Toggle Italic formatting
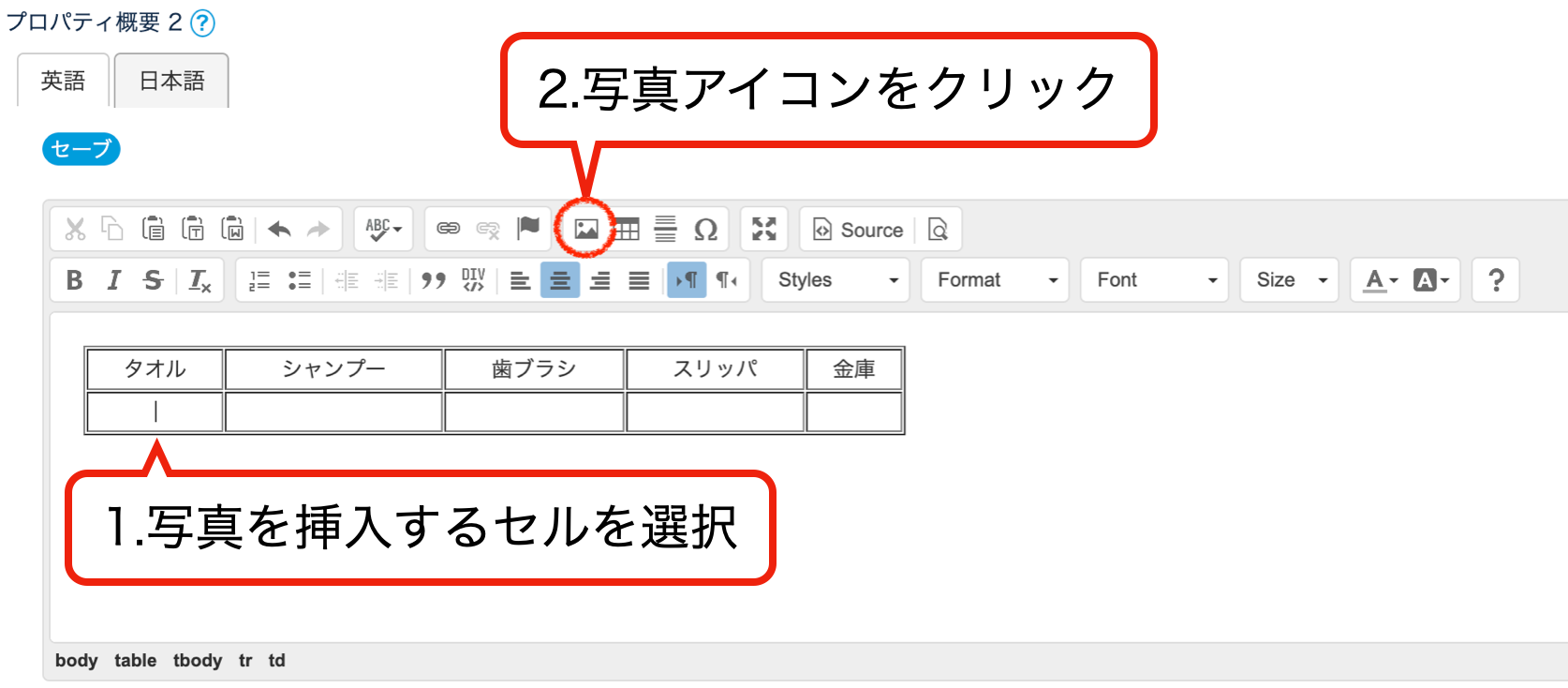 pos(113,280)
